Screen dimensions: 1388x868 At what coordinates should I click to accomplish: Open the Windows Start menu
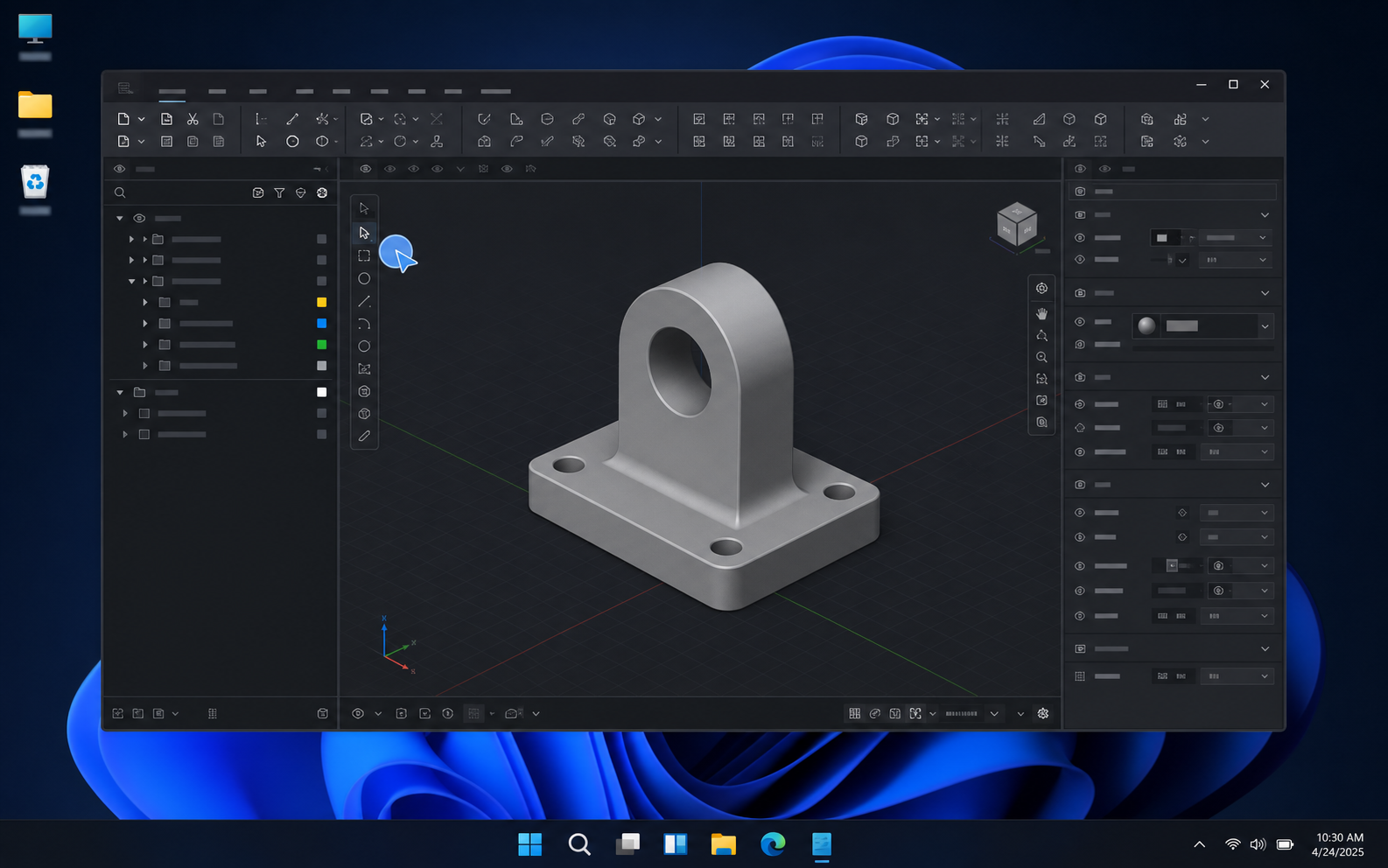(529, 844)
